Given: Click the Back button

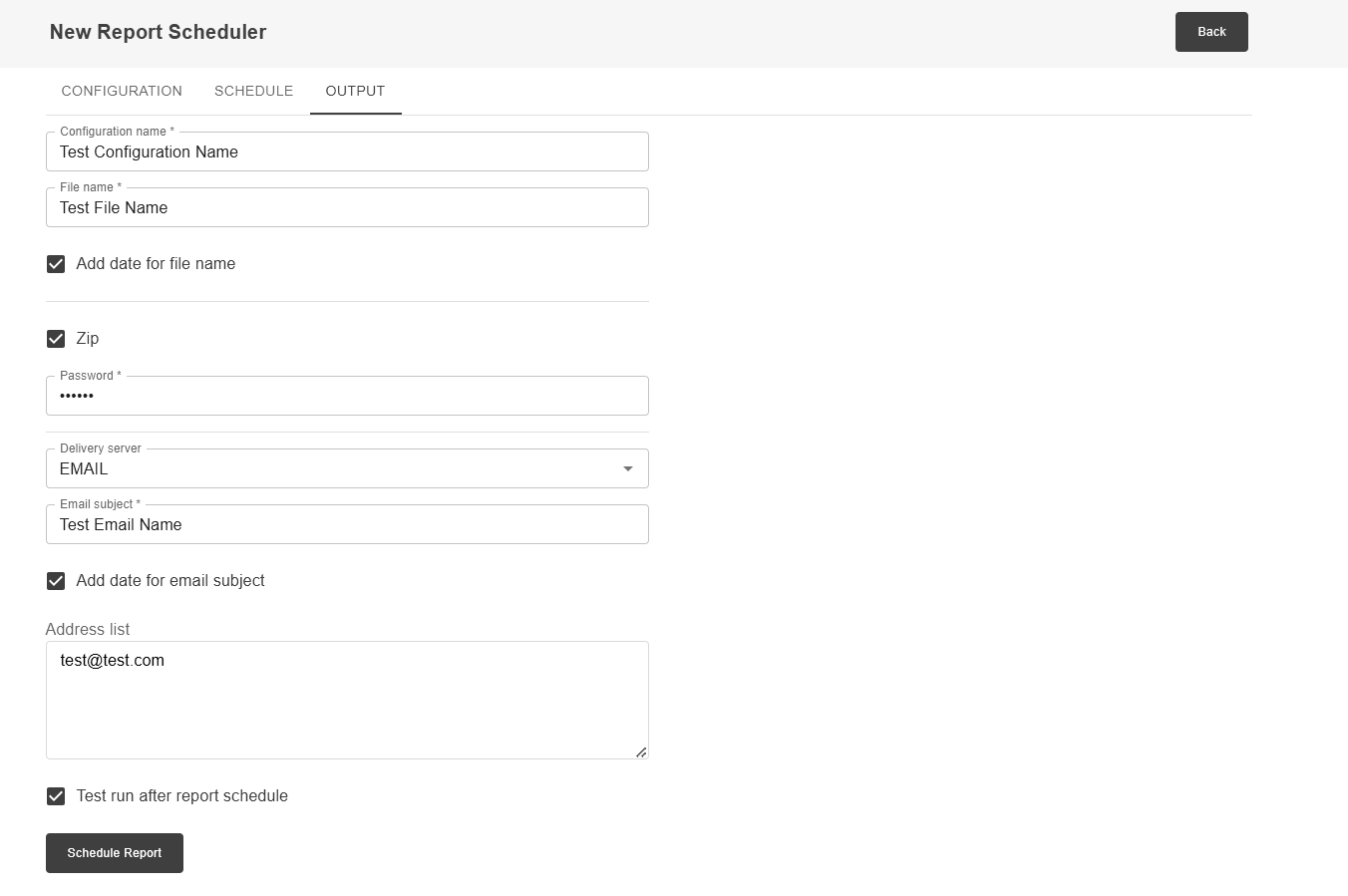Looking at the screenshot, I should pos(1210,32).
